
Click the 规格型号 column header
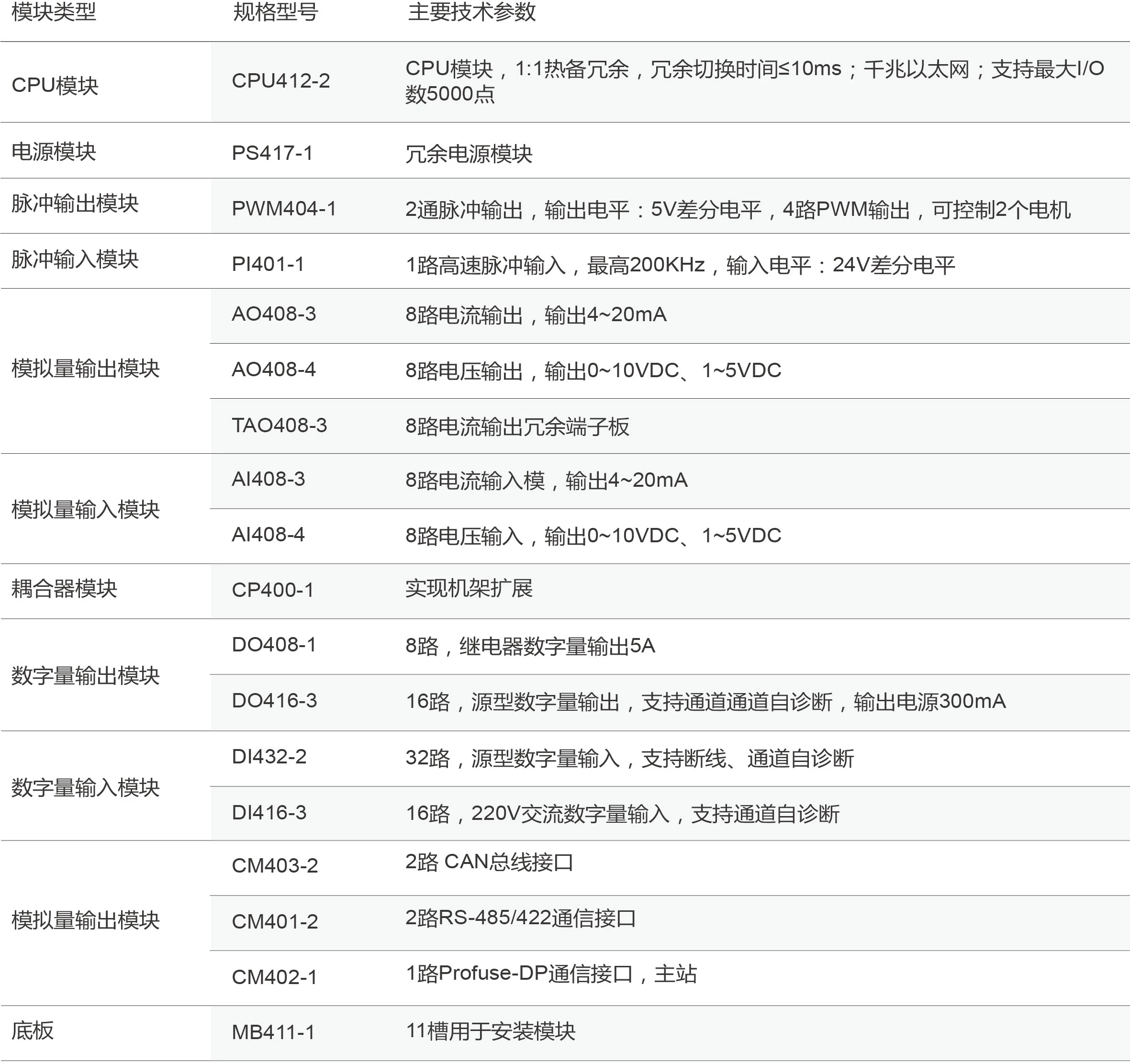point(275,12)
